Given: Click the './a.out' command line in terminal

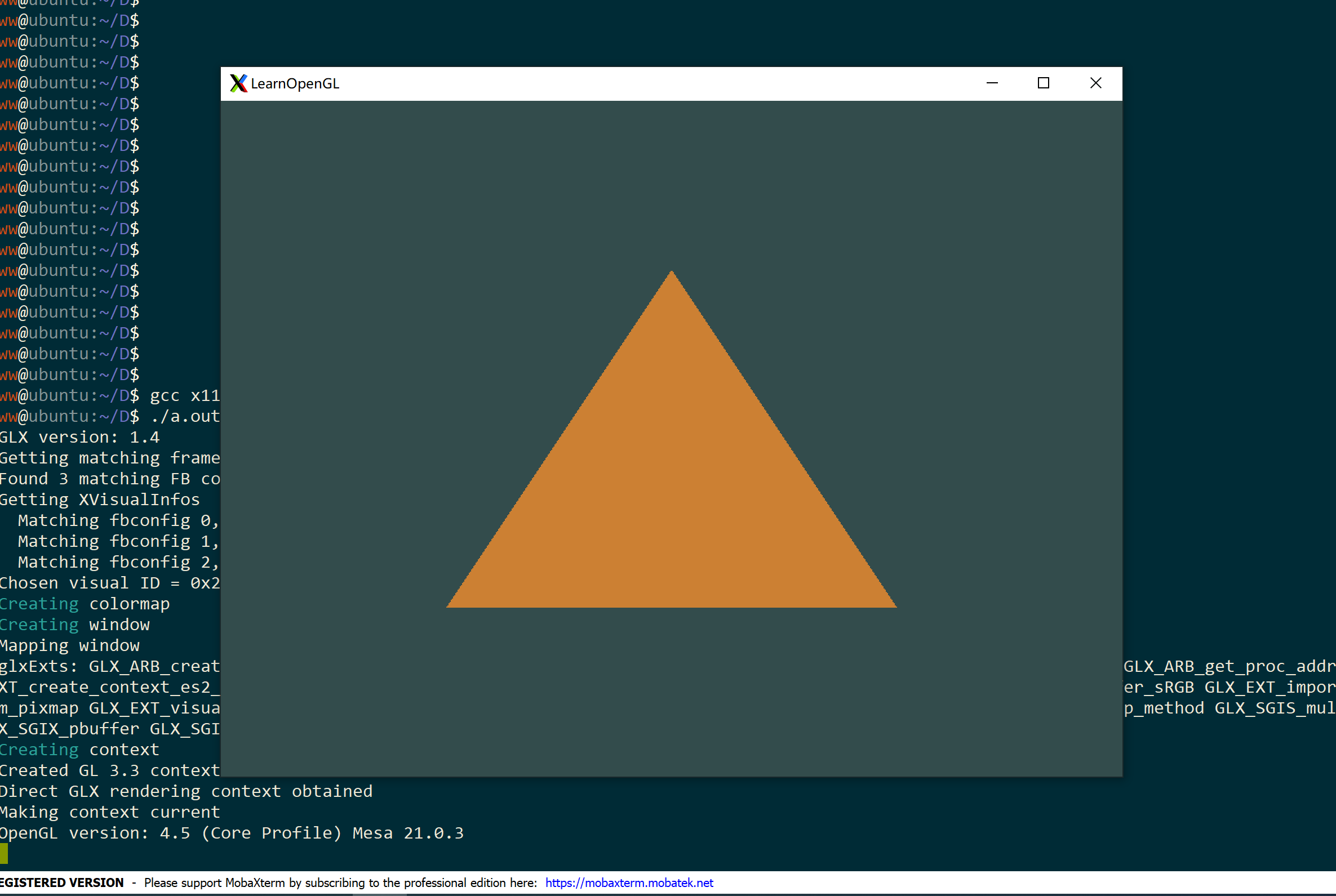Looking at the screenshot, I should tap(185, 417).
